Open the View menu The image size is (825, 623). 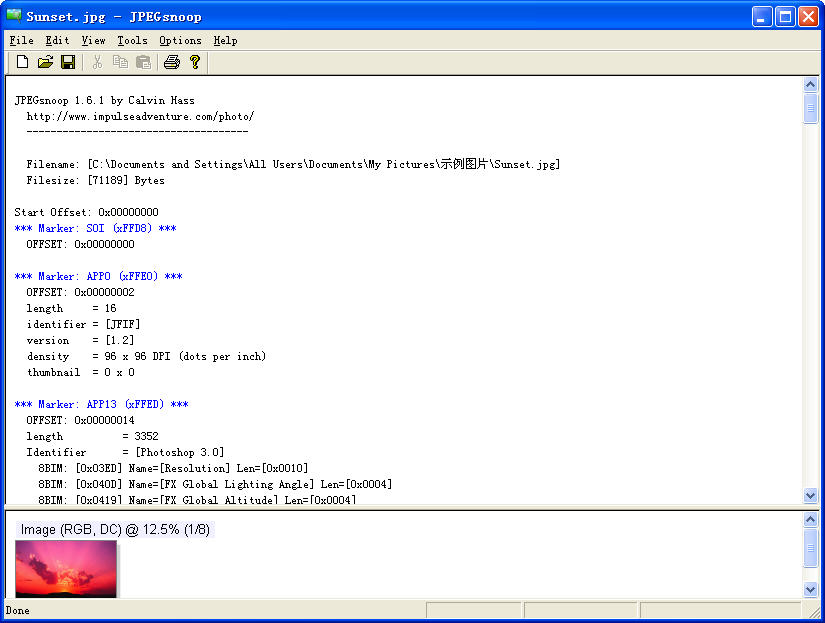93,41
